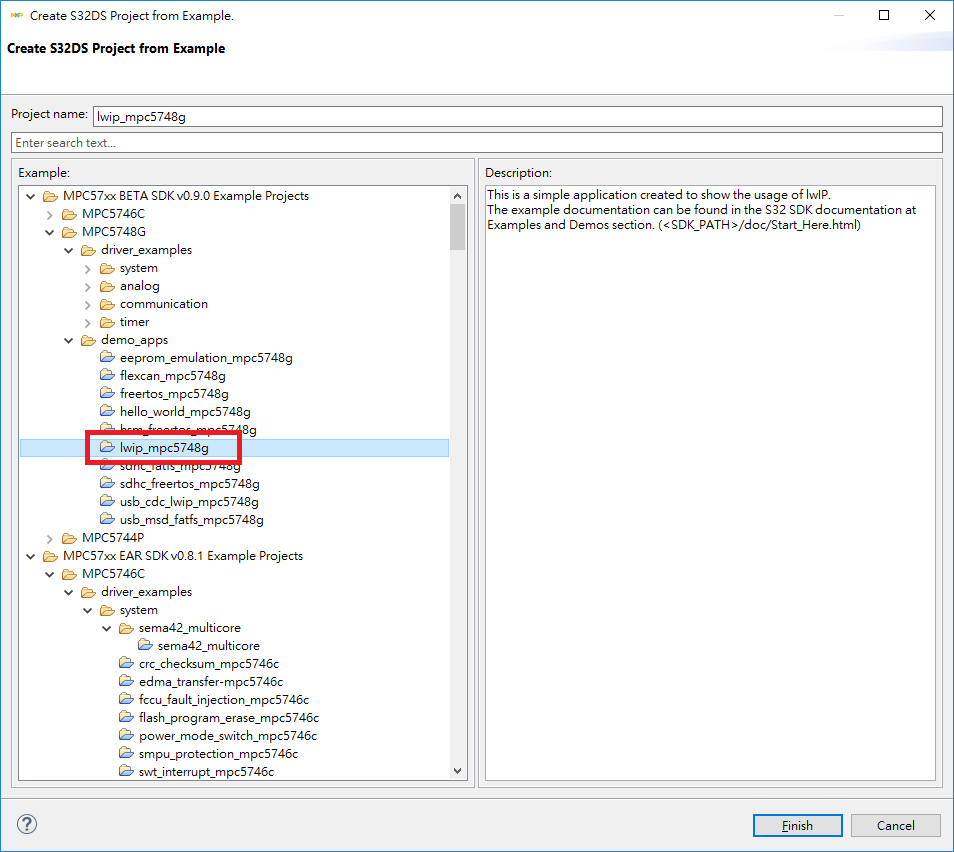The height and width of the screenshot is (852, 954).
Task: Expand the system folder under MPC5748G
Action: [x=88, y=268]
